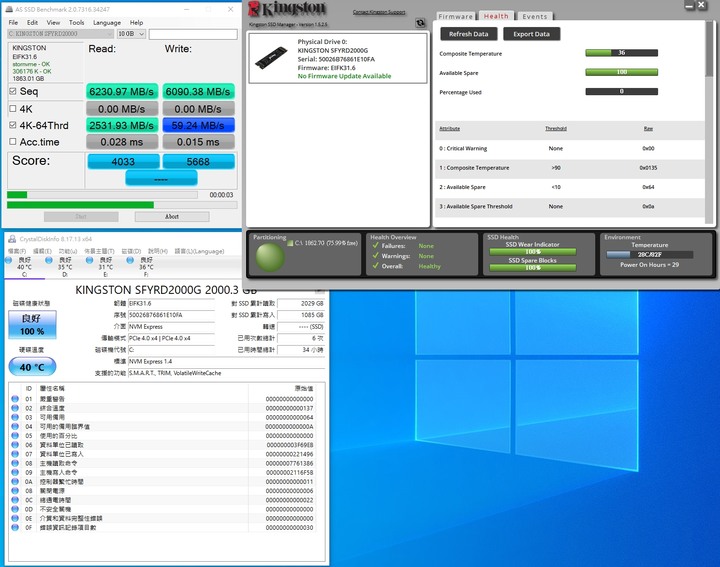Screen dimensions: 720x567
Task: Click the C: partition color square legend
Action: (290, 243)
